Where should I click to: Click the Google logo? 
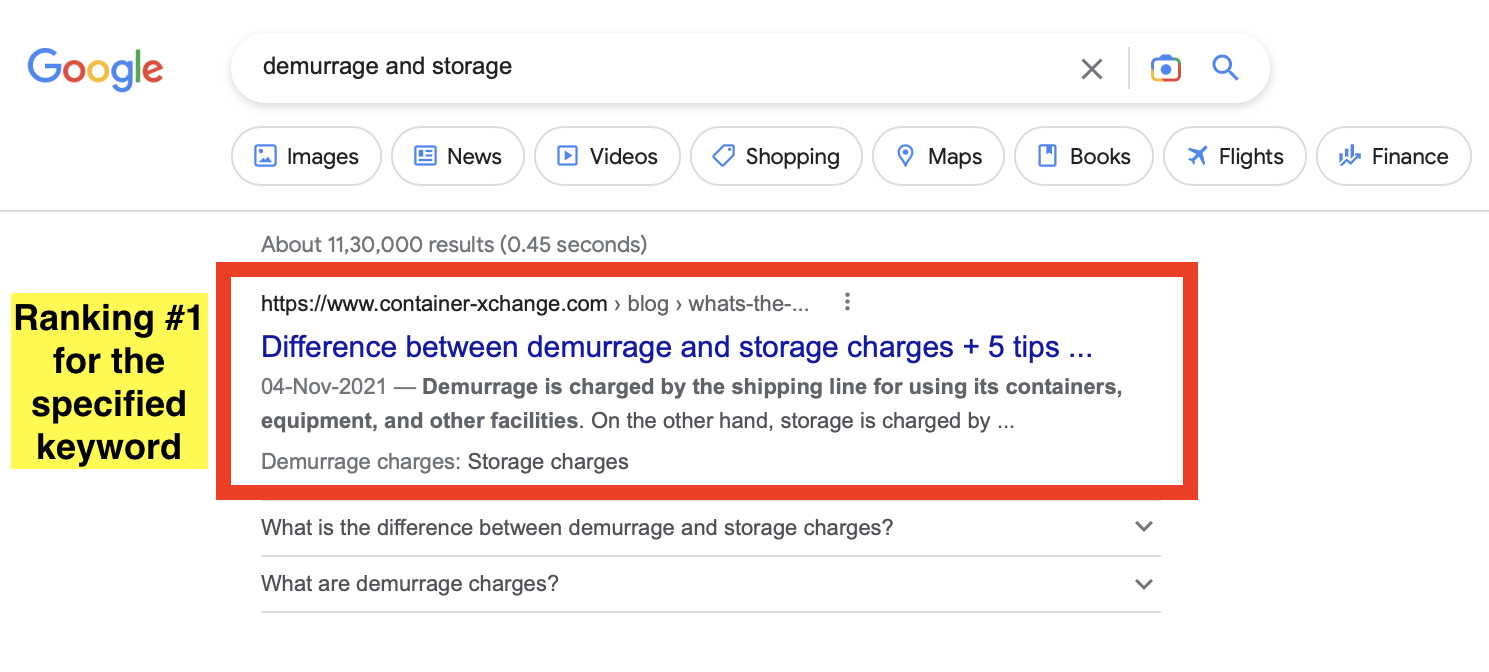point(95,68)
